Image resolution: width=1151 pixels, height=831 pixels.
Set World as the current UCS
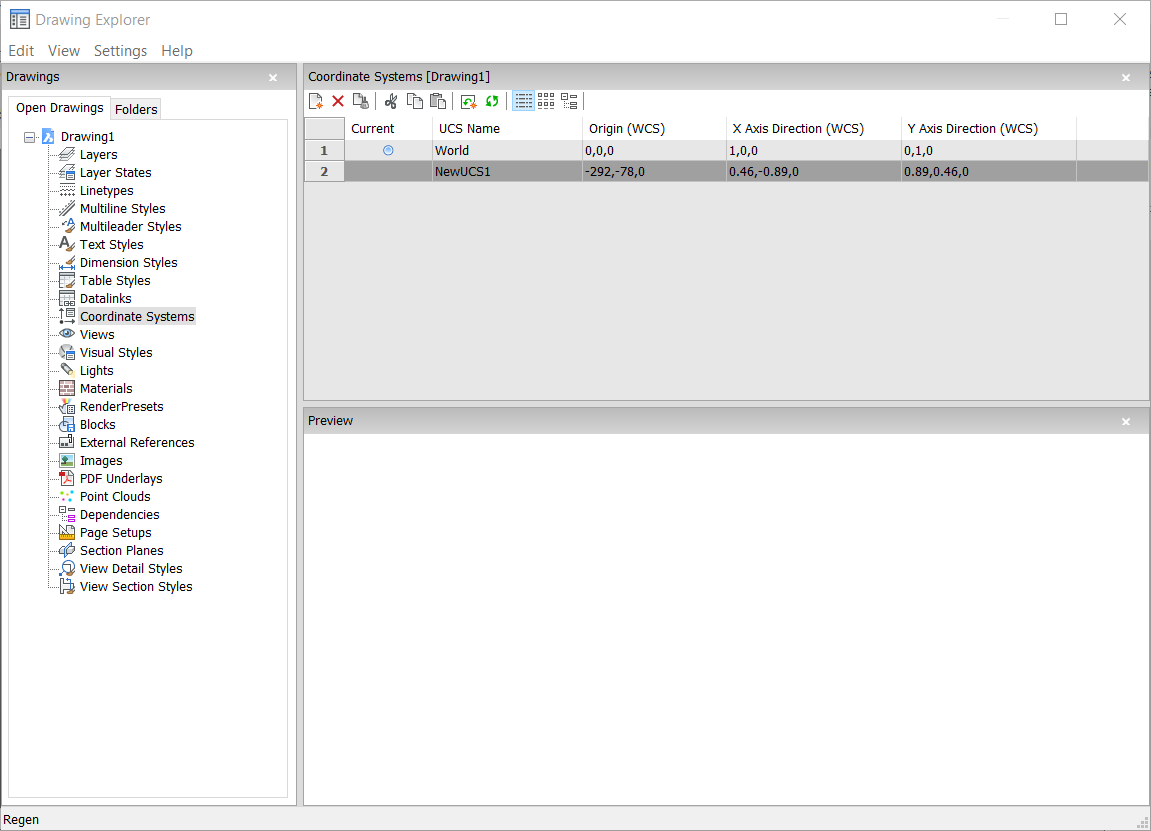pyautogui.click(x=388, y=150)
